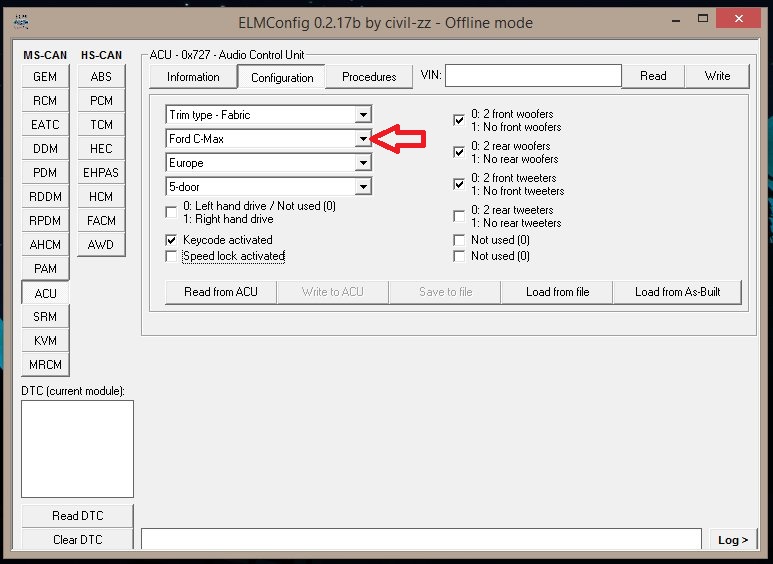773x564 pixels.
Task: Select the GEM module button
Action: [x=45, y=77]
